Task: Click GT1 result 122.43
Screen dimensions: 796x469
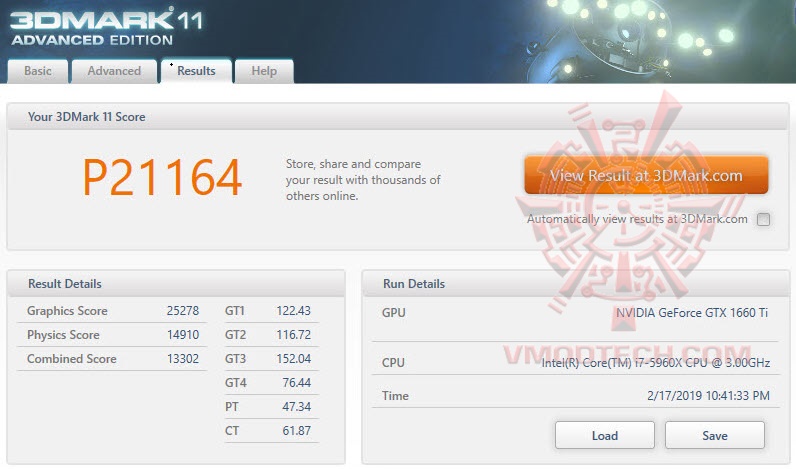Action: [293, 311]
